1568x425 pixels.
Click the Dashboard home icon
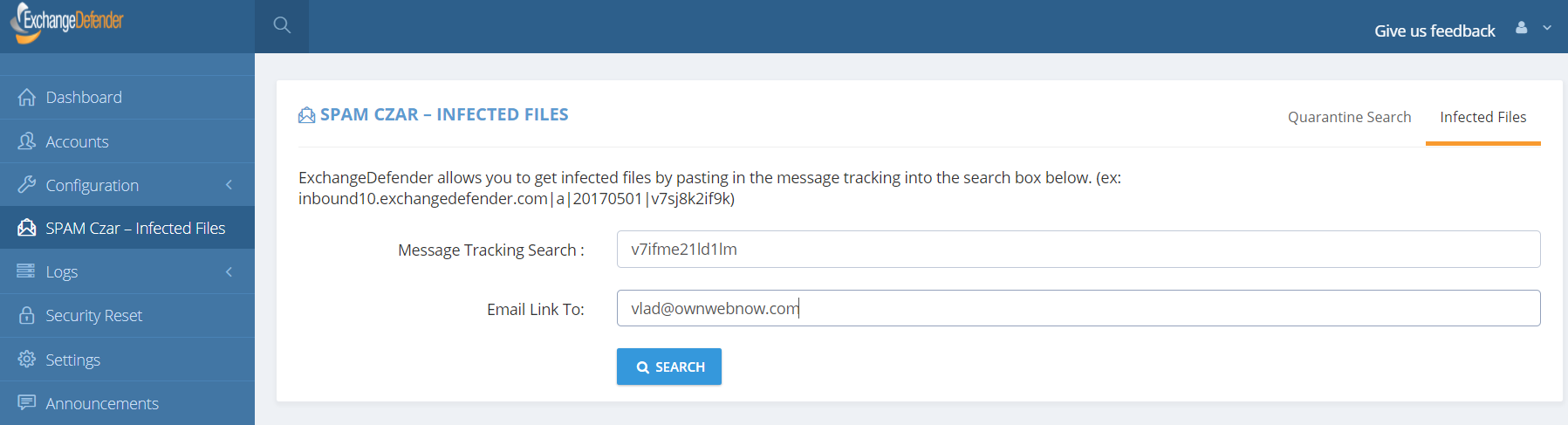click(x=27, y=97)
